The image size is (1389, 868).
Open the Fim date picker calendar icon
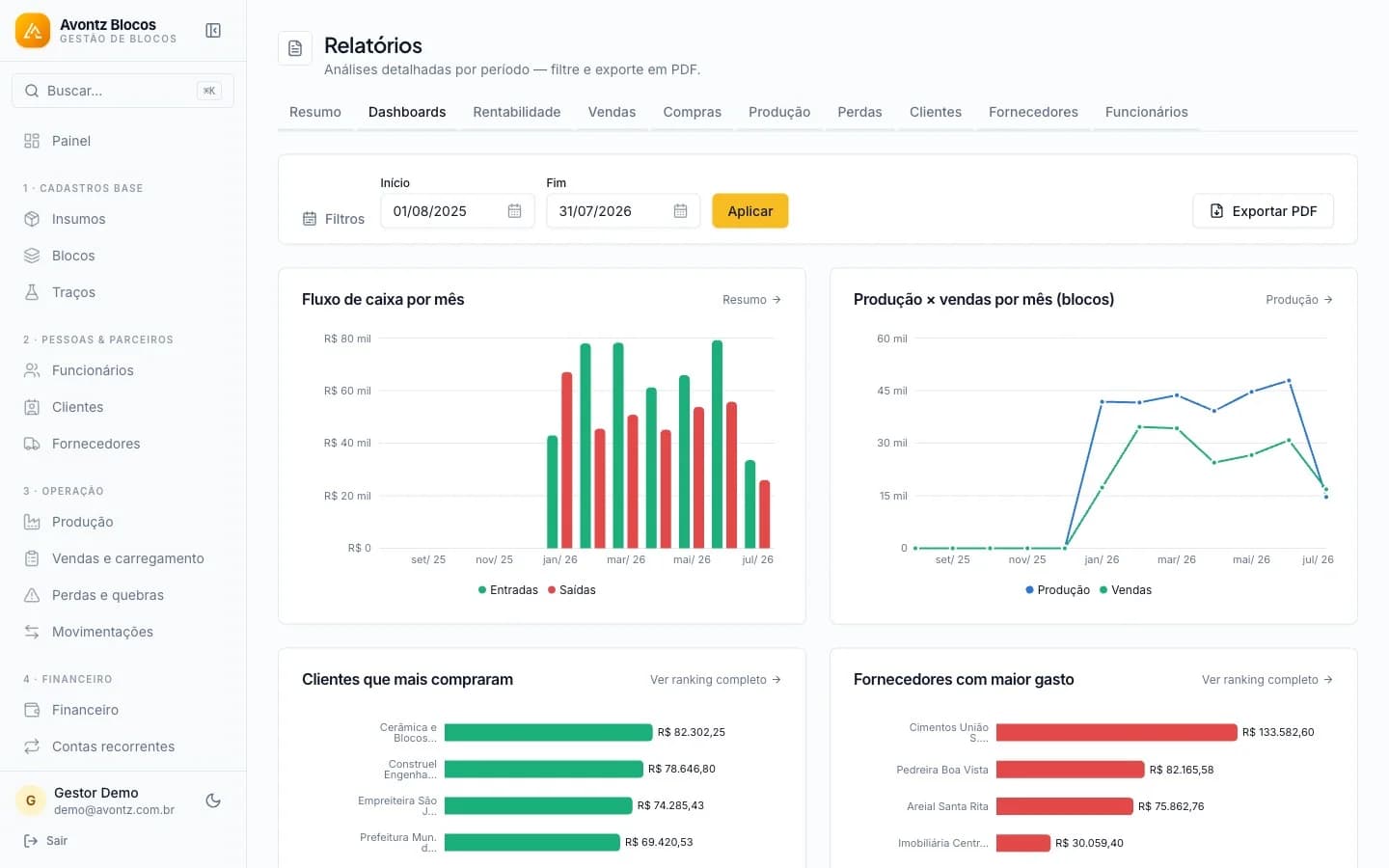(x=680, y=211)
